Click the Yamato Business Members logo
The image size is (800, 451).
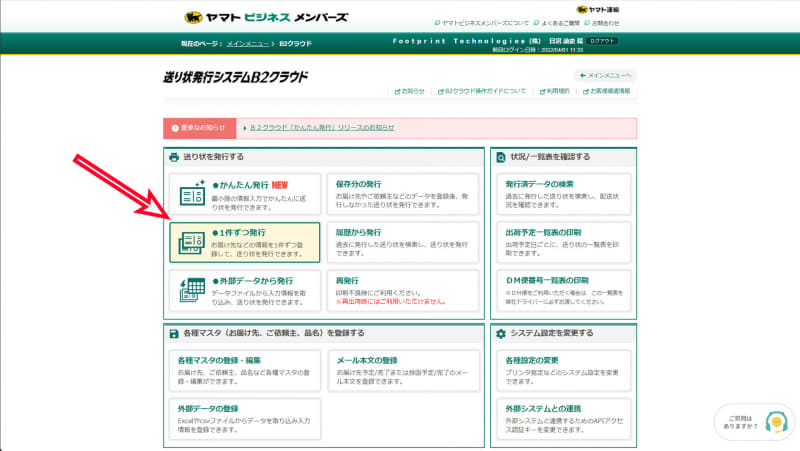[x=266, y=17]
